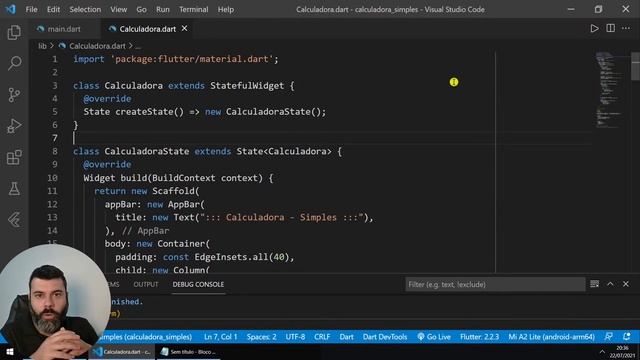Click the // AppBar comment on line 14
The height and width of the screenshot is (360, 640).
(x=145, y=231)
